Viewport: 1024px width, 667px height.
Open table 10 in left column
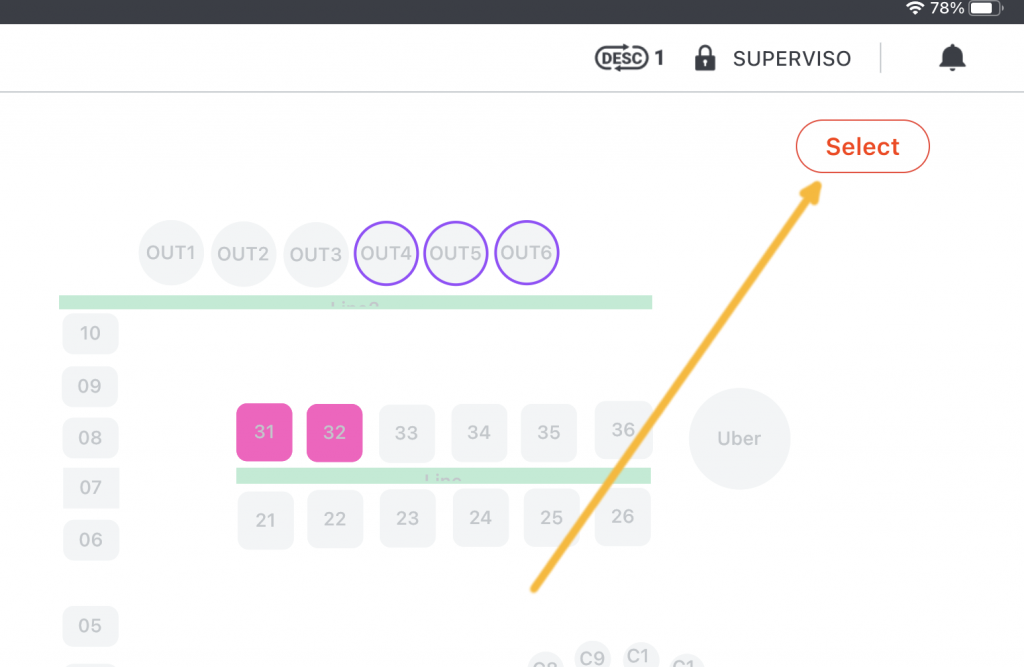click(90, 333)
